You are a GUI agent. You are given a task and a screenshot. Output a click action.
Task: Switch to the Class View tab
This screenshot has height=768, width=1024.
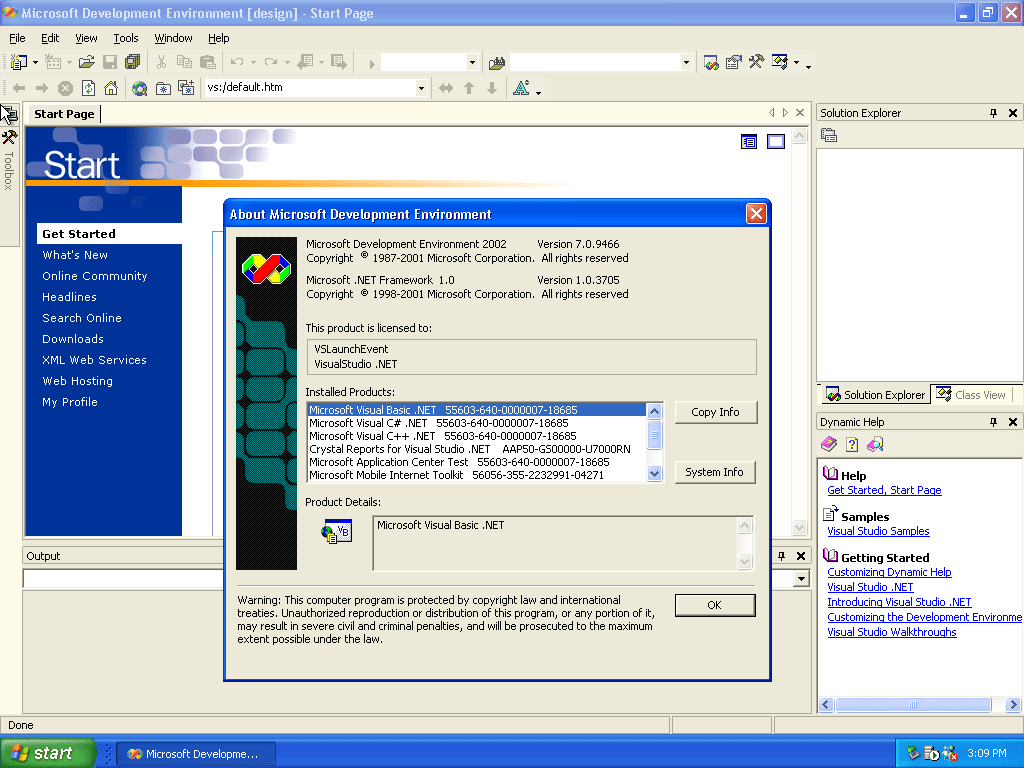(971, 394)
